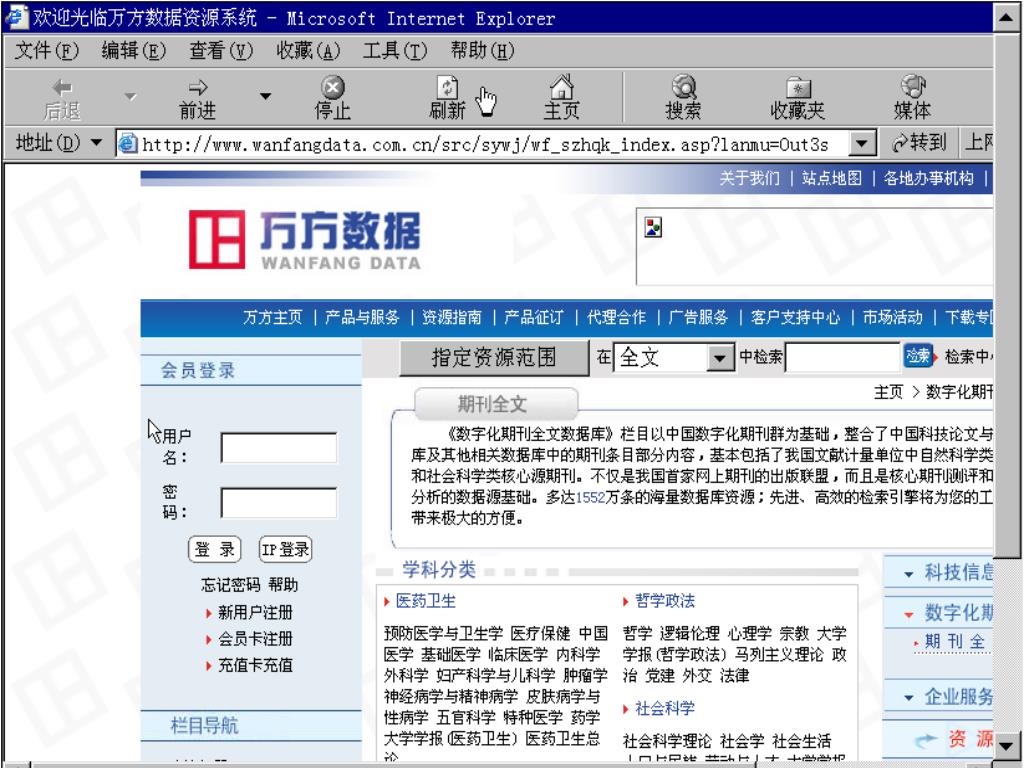Screen dimensions: 1024x768
Task: Open the 帮助(H) menu
Action: (x=483, y=50)
